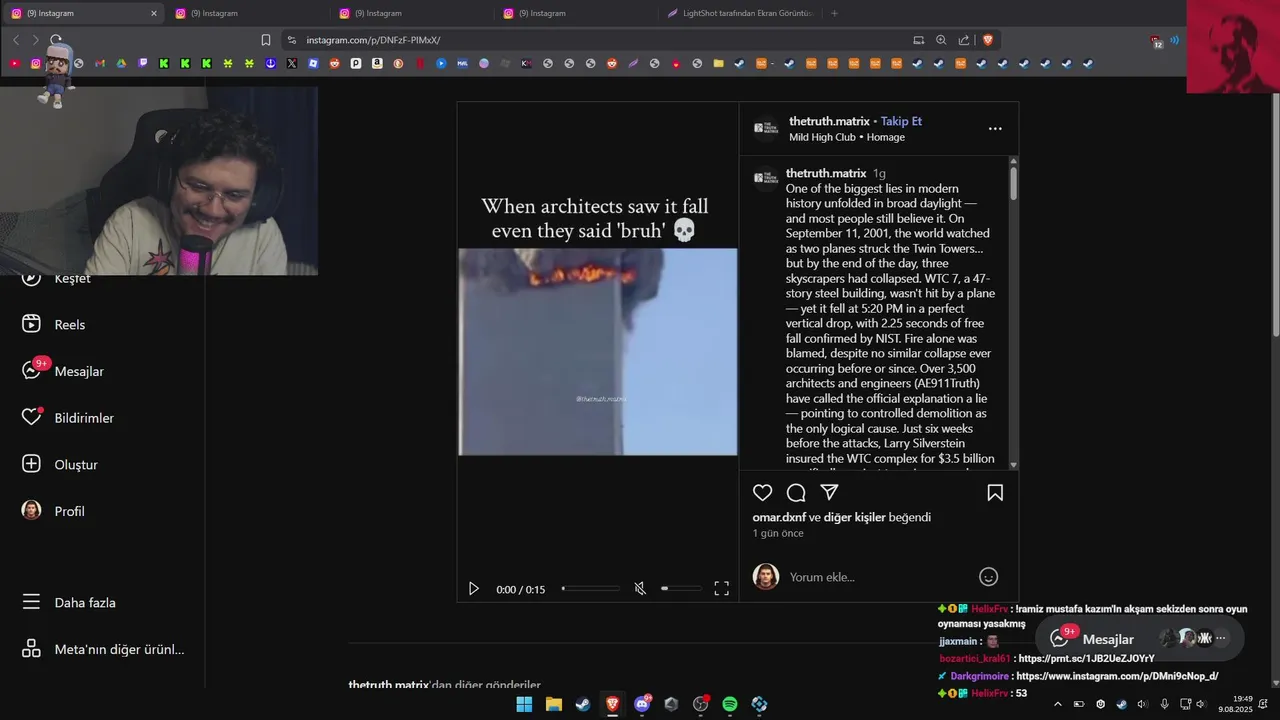Open thetruth.matrix profile from post header
This screenshot has width=1280, height=720.
[829, 121]
